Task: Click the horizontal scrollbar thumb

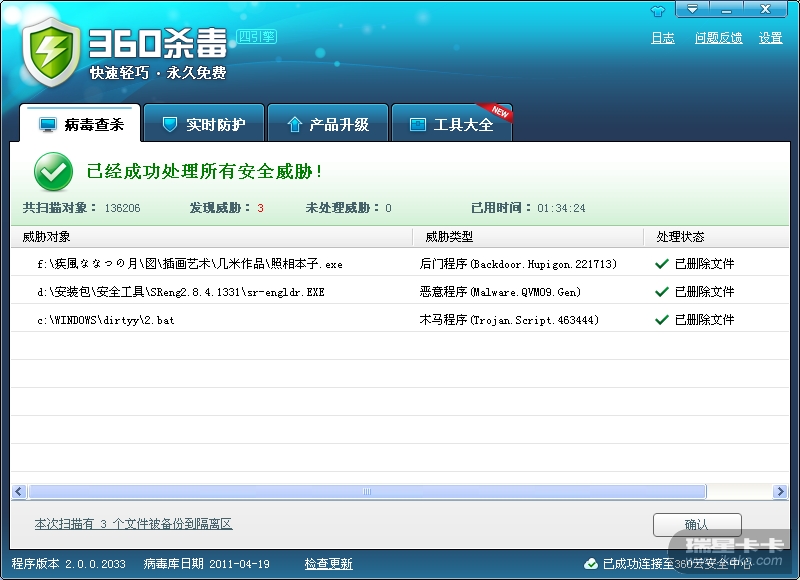Action: pos(367,492)
